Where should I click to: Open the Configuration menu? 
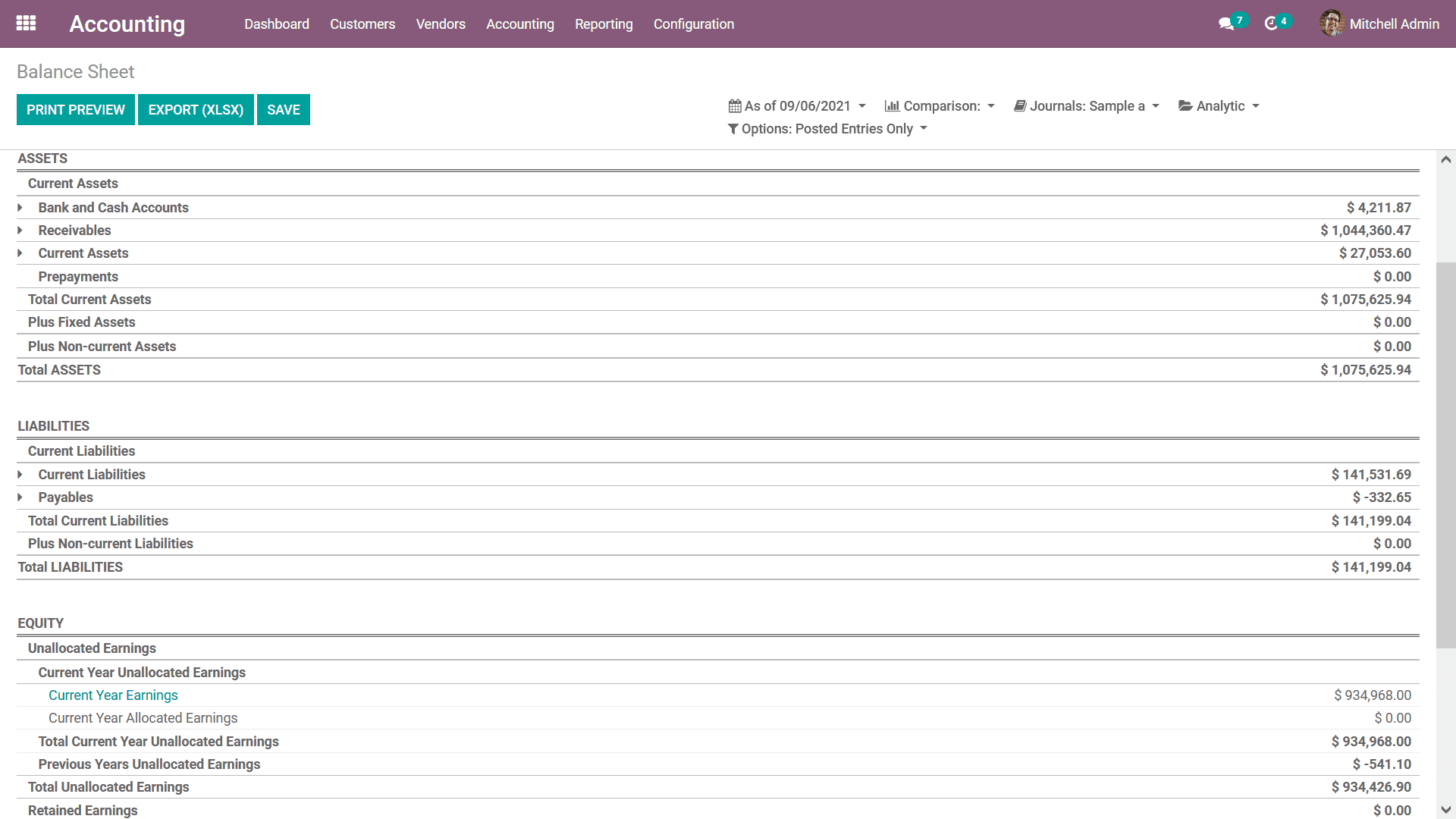point(694,24)
